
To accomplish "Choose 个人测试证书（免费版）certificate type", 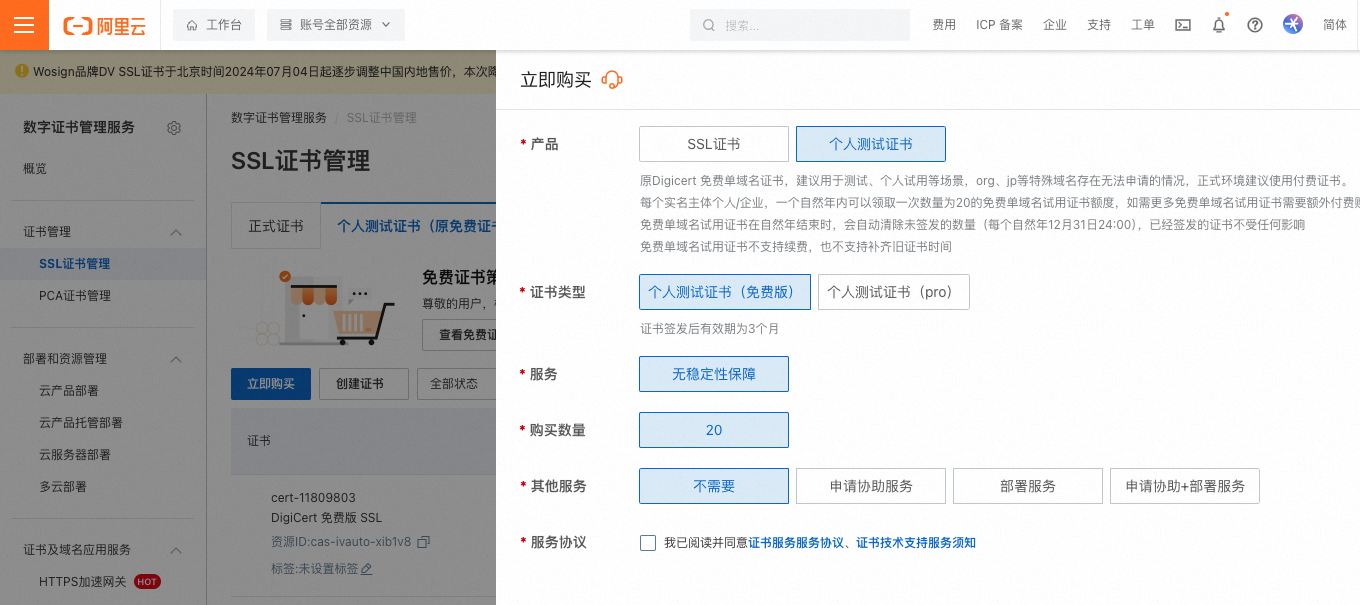I will click(725, 292).
